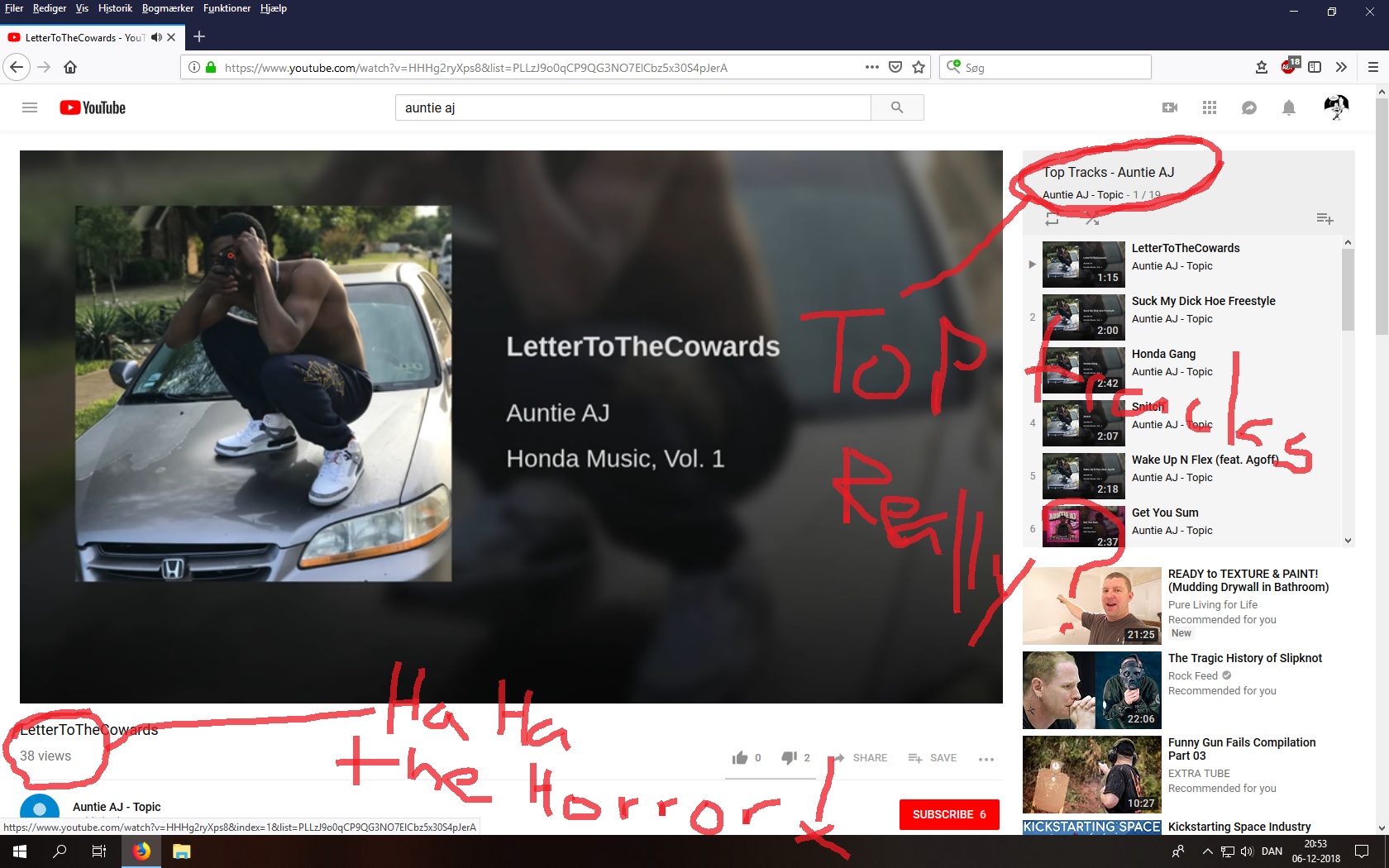Toggle playlist shuffle button

[1092, 219]
